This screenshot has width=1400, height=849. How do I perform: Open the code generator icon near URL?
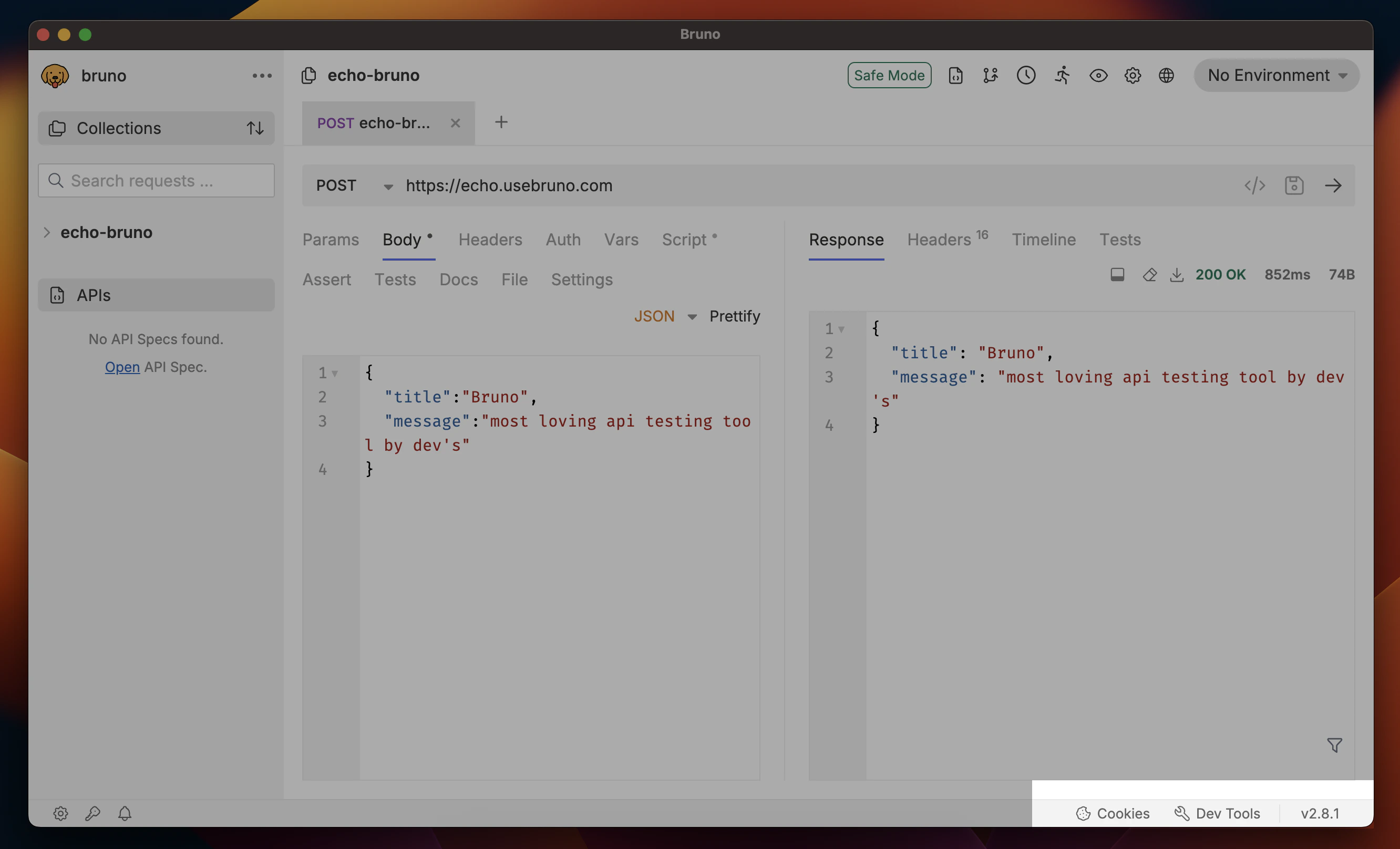point(1255,185)
